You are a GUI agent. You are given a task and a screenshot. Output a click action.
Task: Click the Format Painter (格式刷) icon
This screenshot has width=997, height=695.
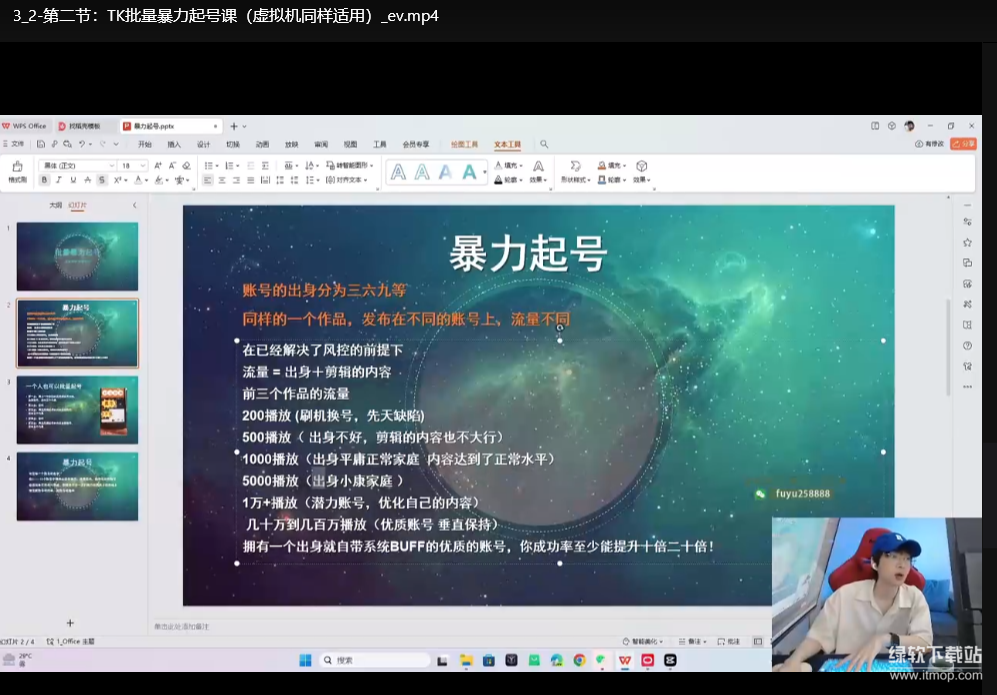pos(17,169)
